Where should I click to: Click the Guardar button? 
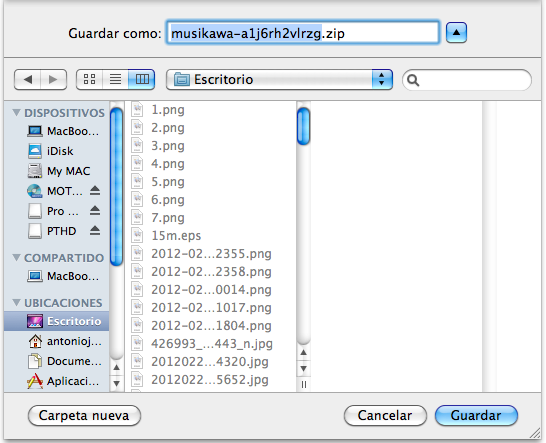pos(476,415)
